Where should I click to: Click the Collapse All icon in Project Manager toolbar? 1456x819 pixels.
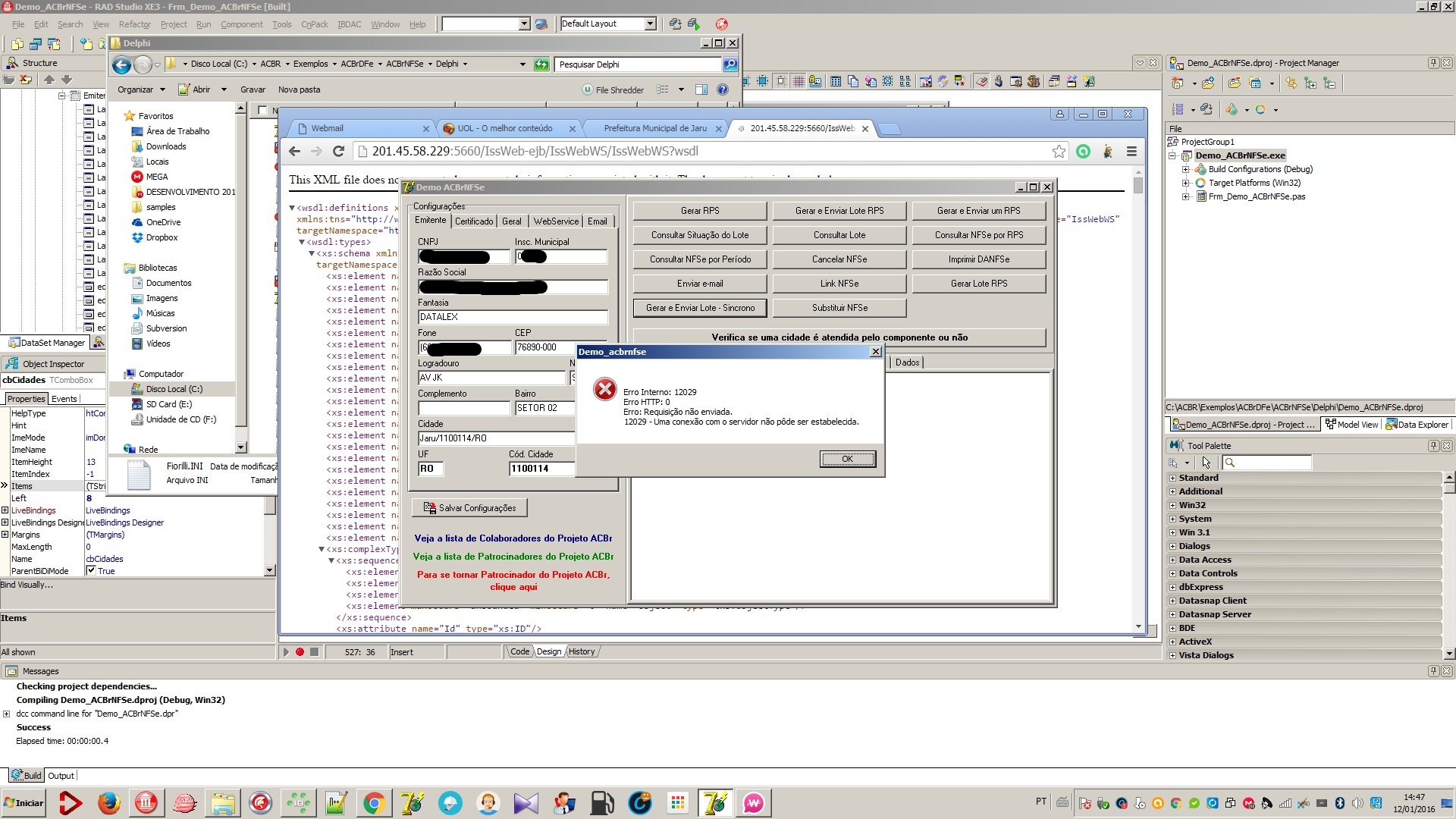(x=1329, y=83)
